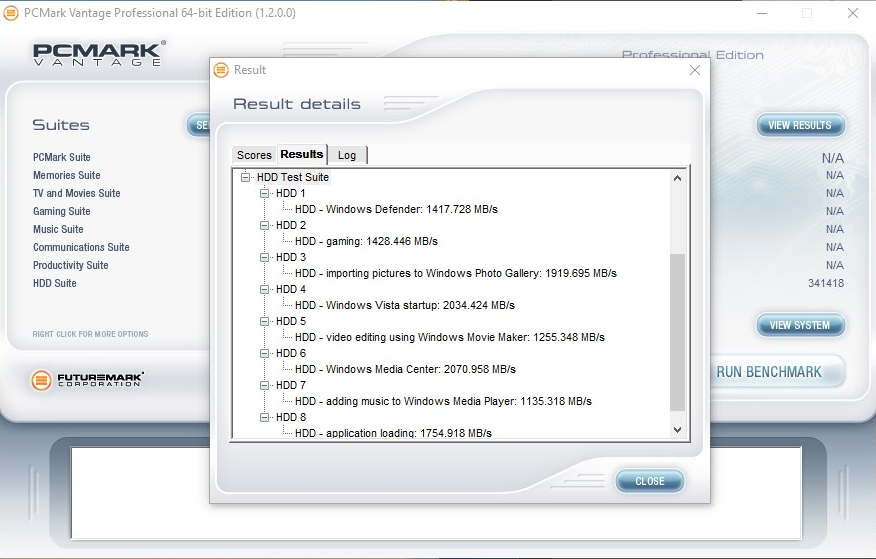876x559 pixels.
Task: Close the Result dialog with X
Action: [x=695, y=70]
